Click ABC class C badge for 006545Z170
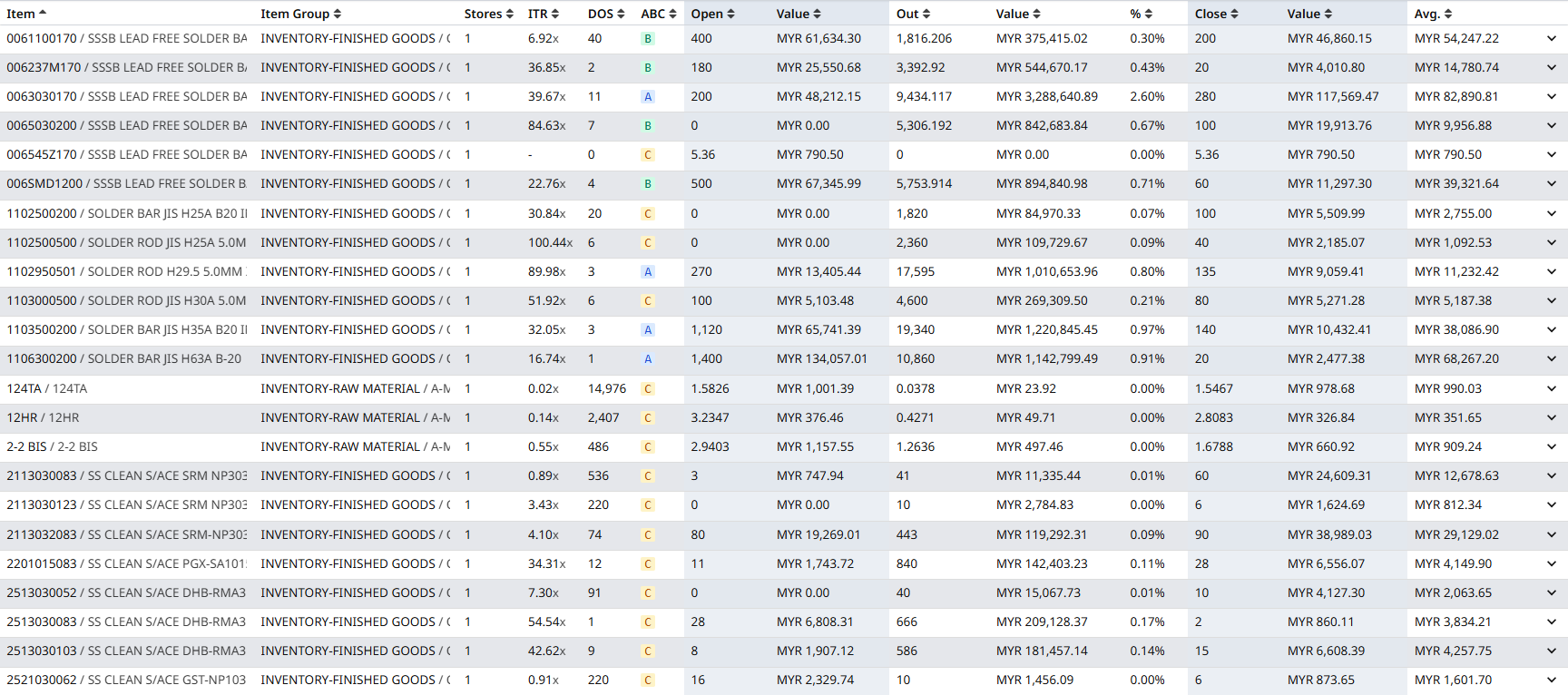Screen dimensions: 1568x695 pyautogui.click(x=648, y=154)
